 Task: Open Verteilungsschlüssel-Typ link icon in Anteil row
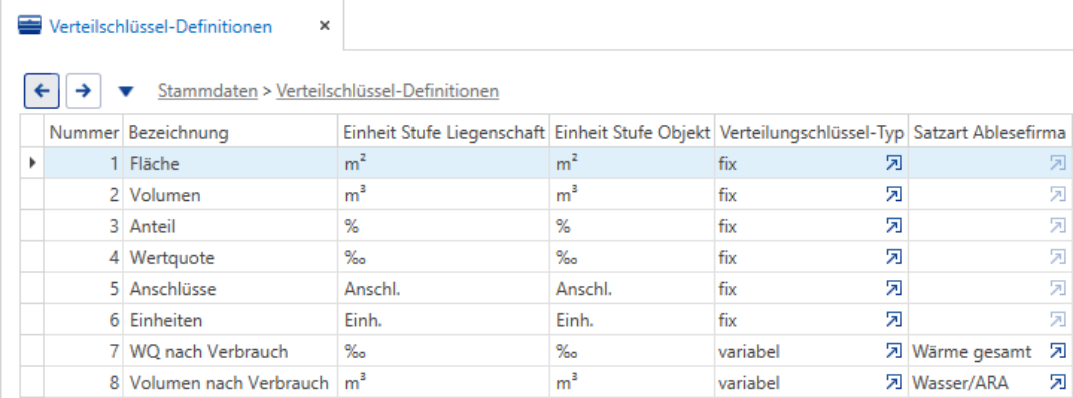pyautogui.click(x=893, y=226)
